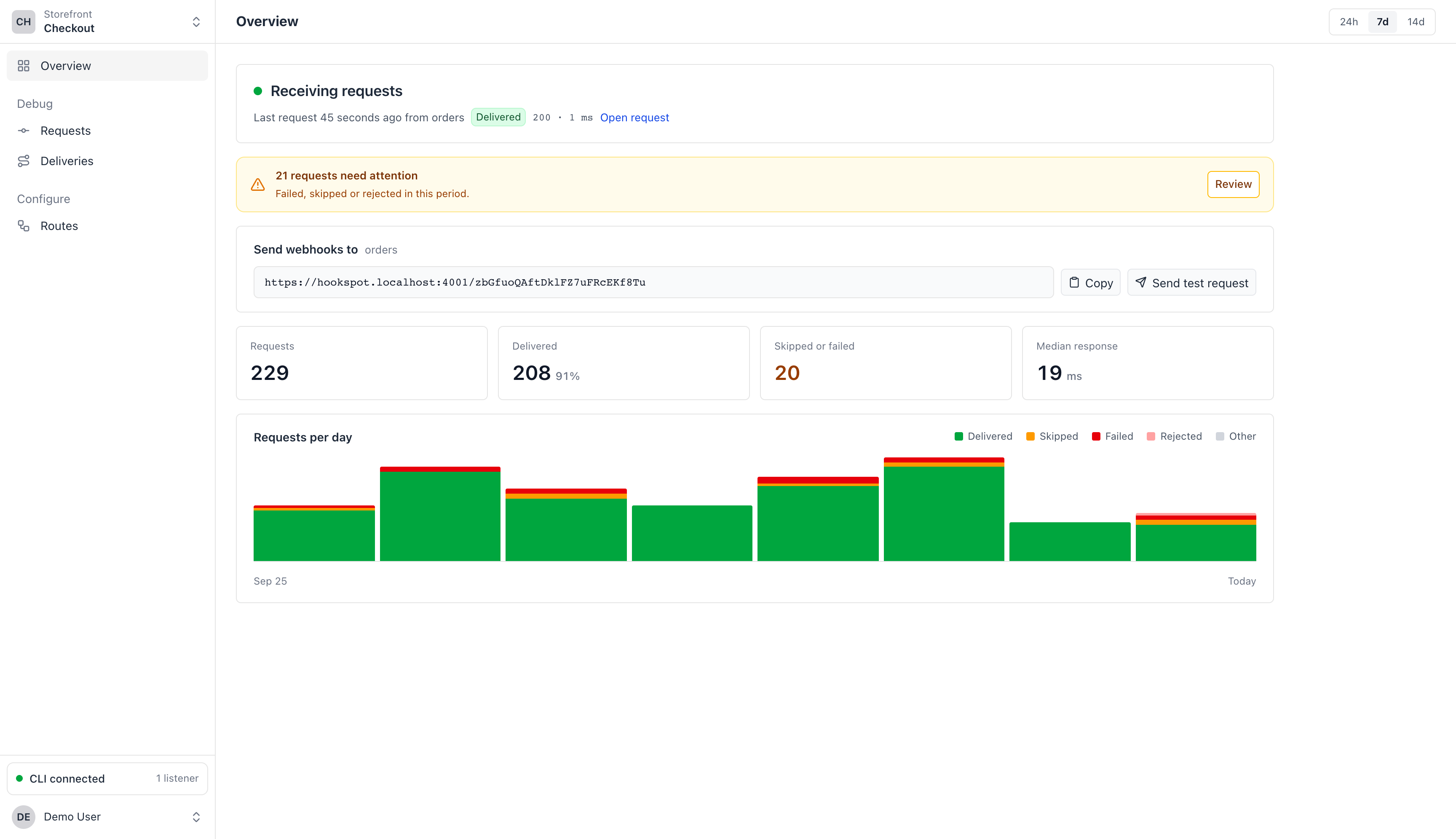Viewport: 1456px width, 839px height.
Task: Click the Skipped orange legend swatch
Action: pos(1030,436)
